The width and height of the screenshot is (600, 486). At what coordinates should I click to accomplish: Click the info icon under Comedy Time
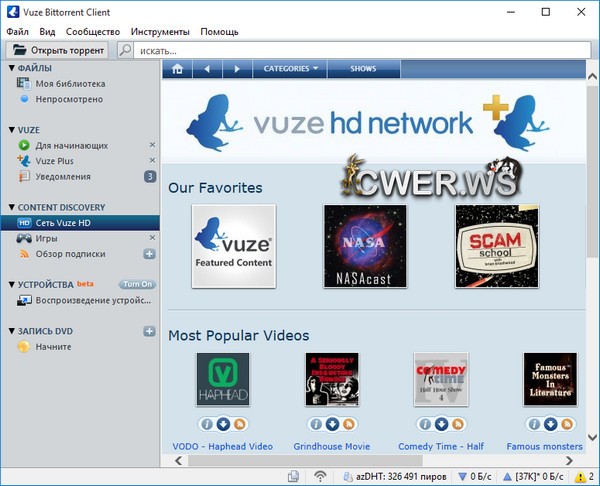(x=424, y=424)
